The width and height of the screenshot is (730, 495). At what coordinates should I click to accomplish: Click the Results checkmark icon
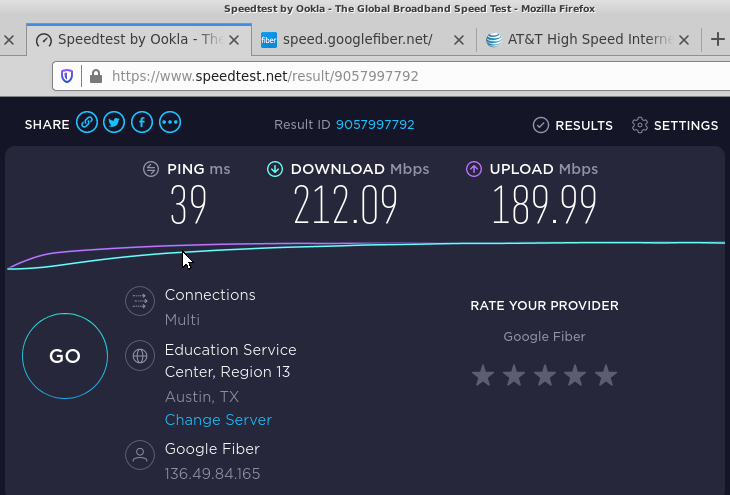coord(541,125)
